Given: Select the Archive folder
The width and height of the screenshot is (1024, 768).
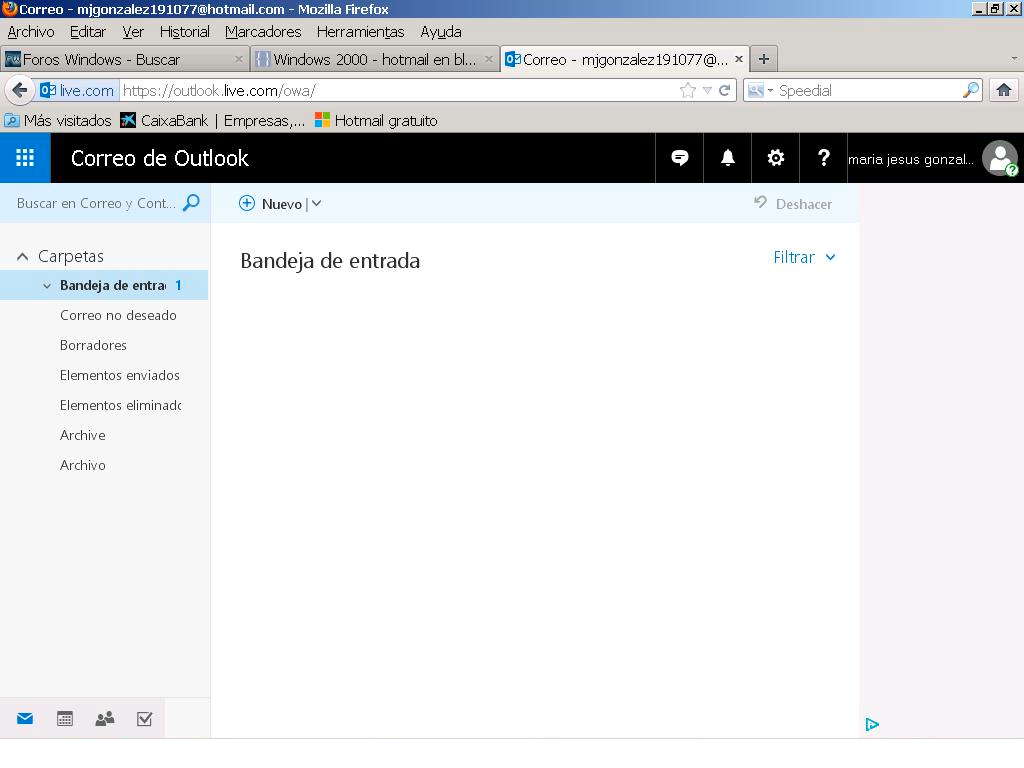Looking at the screenshot, I should (82, 436).
